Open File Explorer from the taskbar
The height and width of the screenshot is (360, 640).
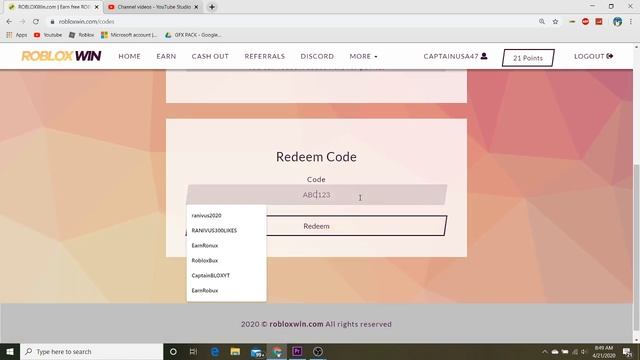(x=235, y=351)
